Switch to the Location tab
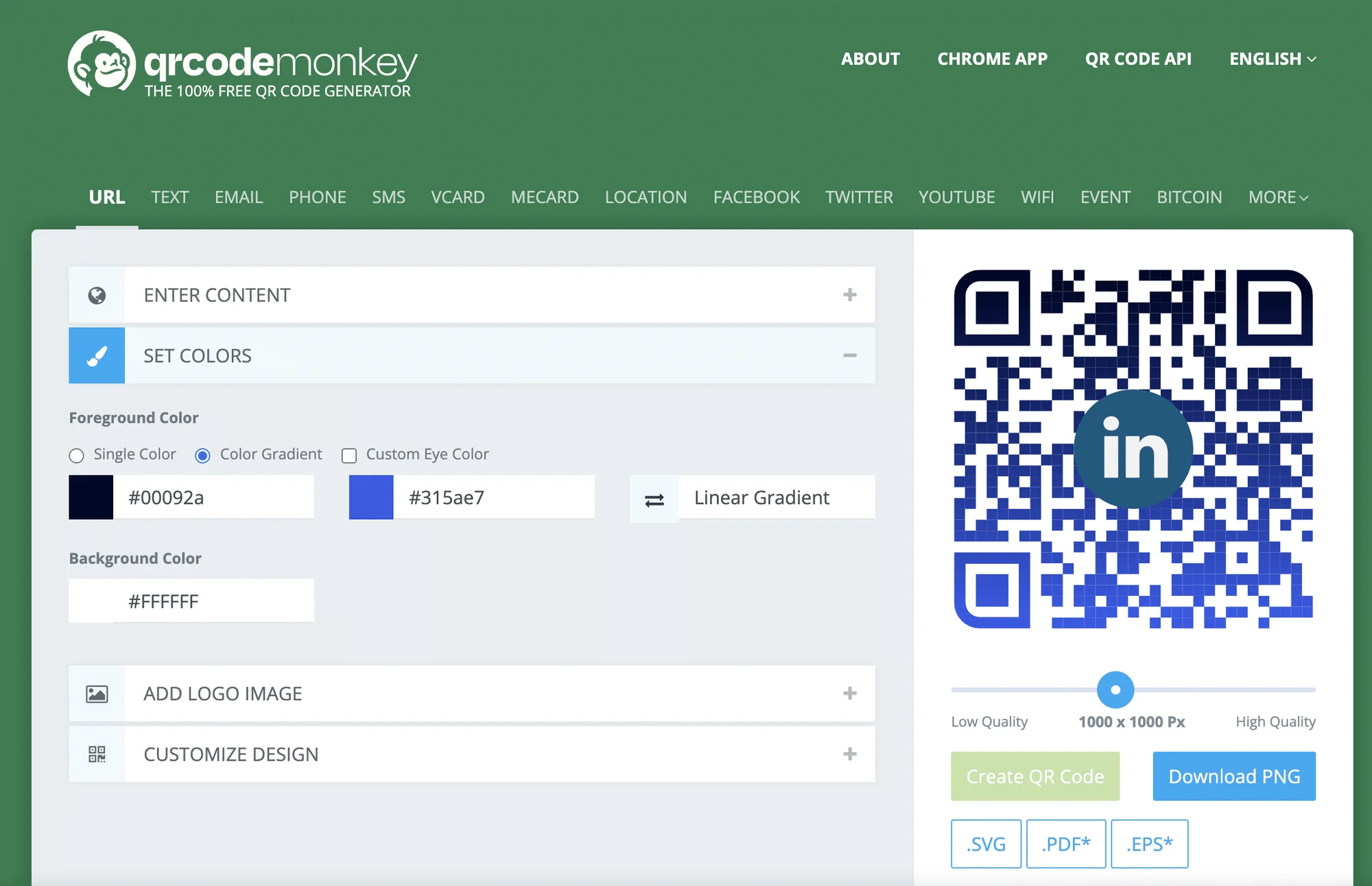The height and width of the screenshot is (886, 1372). 646,197
